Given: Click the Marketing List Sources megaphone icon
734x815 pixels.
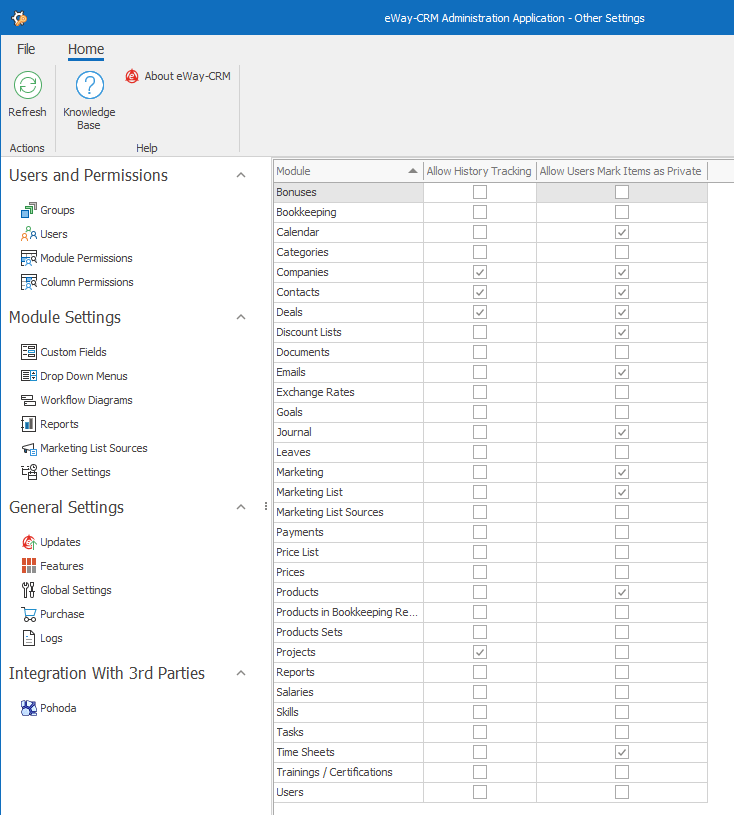Looking at the screenshot, I should click(29, 448).
